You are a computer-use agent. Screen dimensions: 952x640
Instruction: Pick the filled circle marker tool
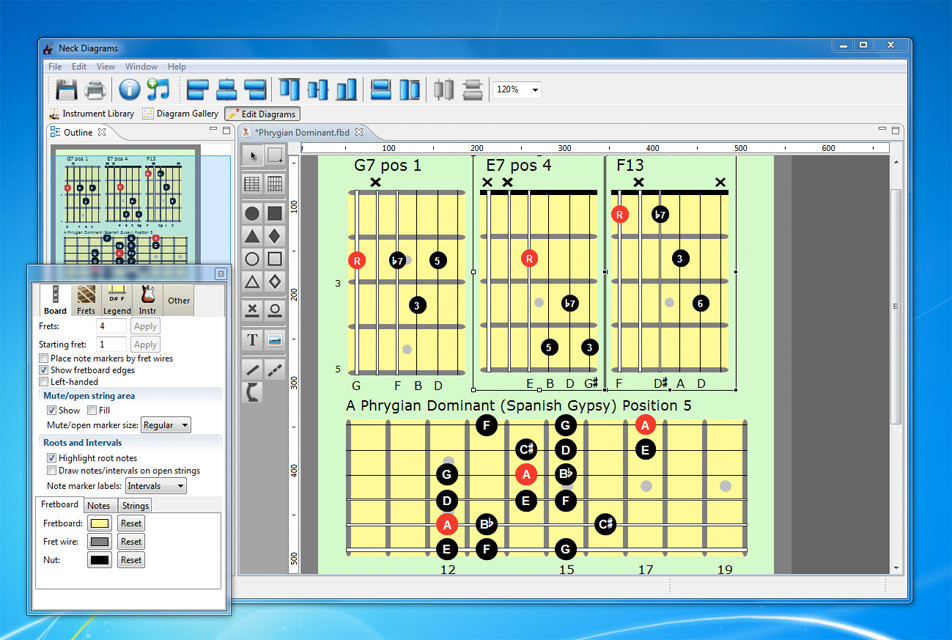253,213
